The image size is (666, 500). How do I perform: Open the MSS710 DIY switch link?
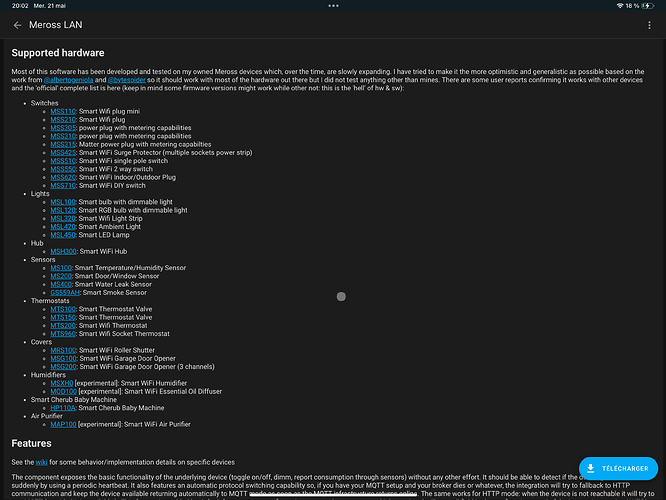click(x=63, y=186)
